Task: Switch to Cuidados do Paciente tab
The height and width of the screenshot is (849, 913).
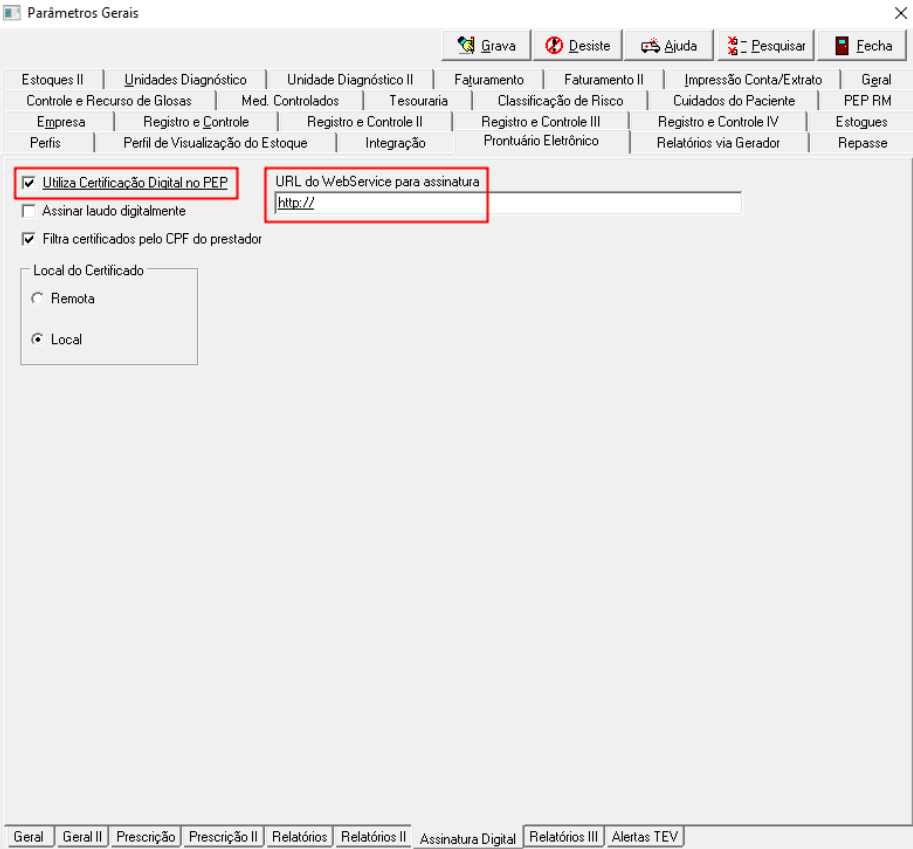Action: coord(734,101)
